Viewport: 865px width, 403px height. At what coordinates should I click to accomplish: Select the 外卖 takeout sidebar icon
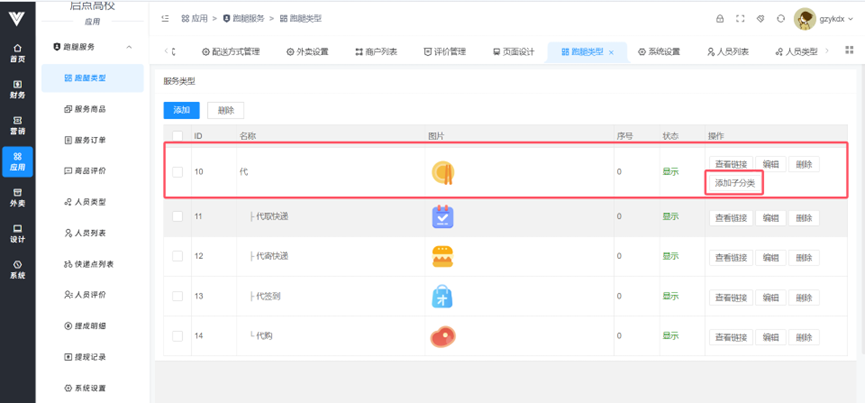pos(17,196)
